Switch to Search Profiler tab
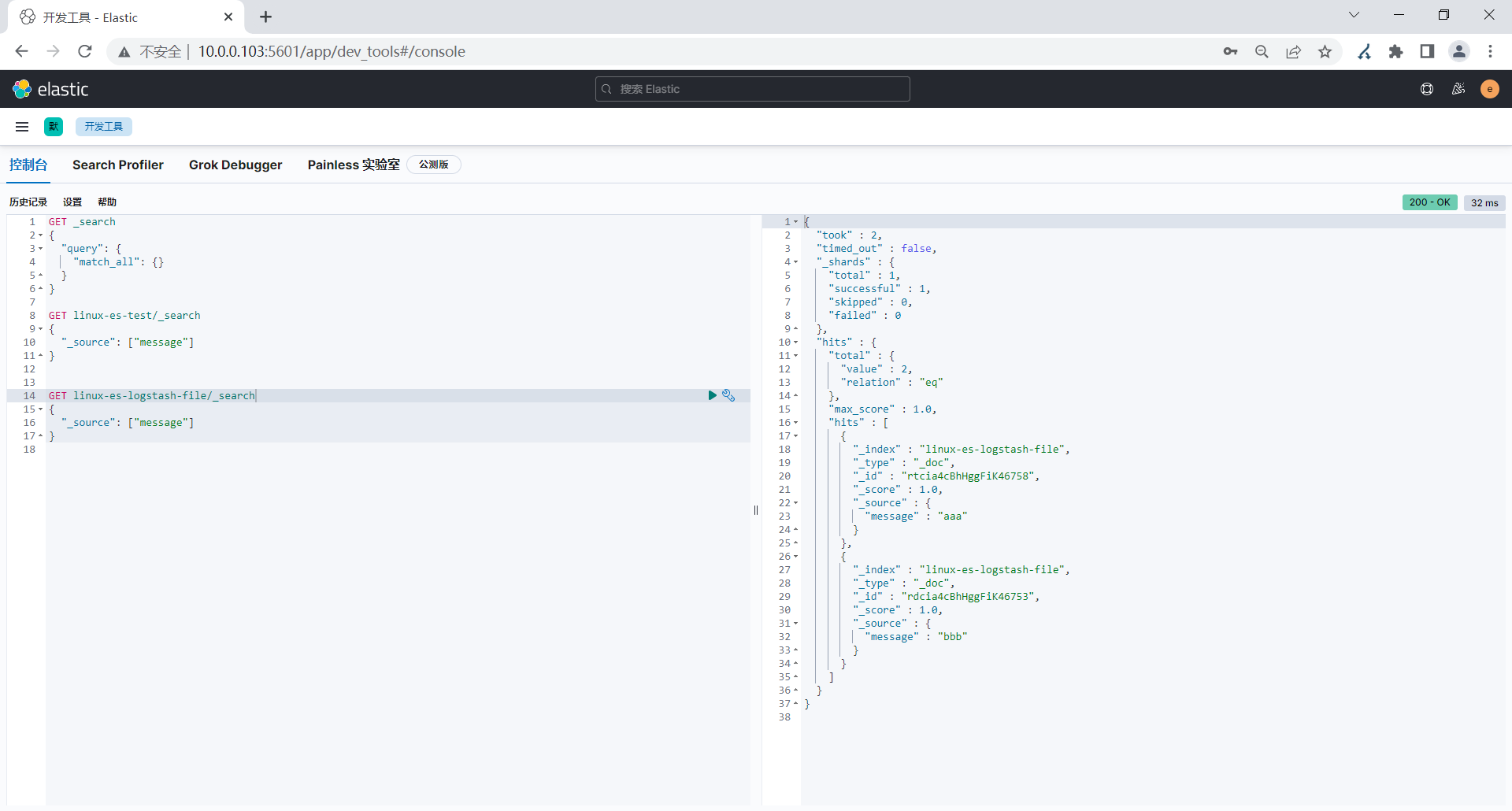Viewport: 1512px width, 811px height. click(x=118, y=165)
